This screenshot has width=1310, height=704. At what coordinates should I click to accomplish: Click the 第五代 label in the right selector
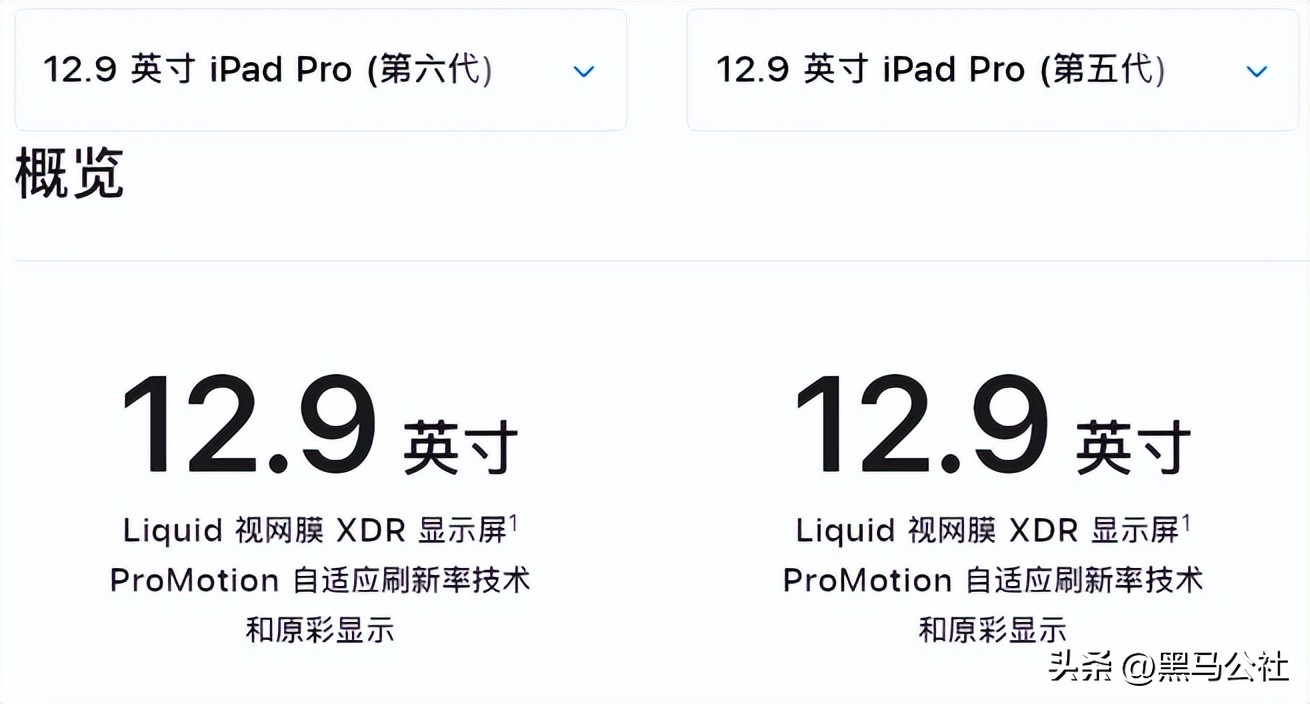click(1102, 69)
